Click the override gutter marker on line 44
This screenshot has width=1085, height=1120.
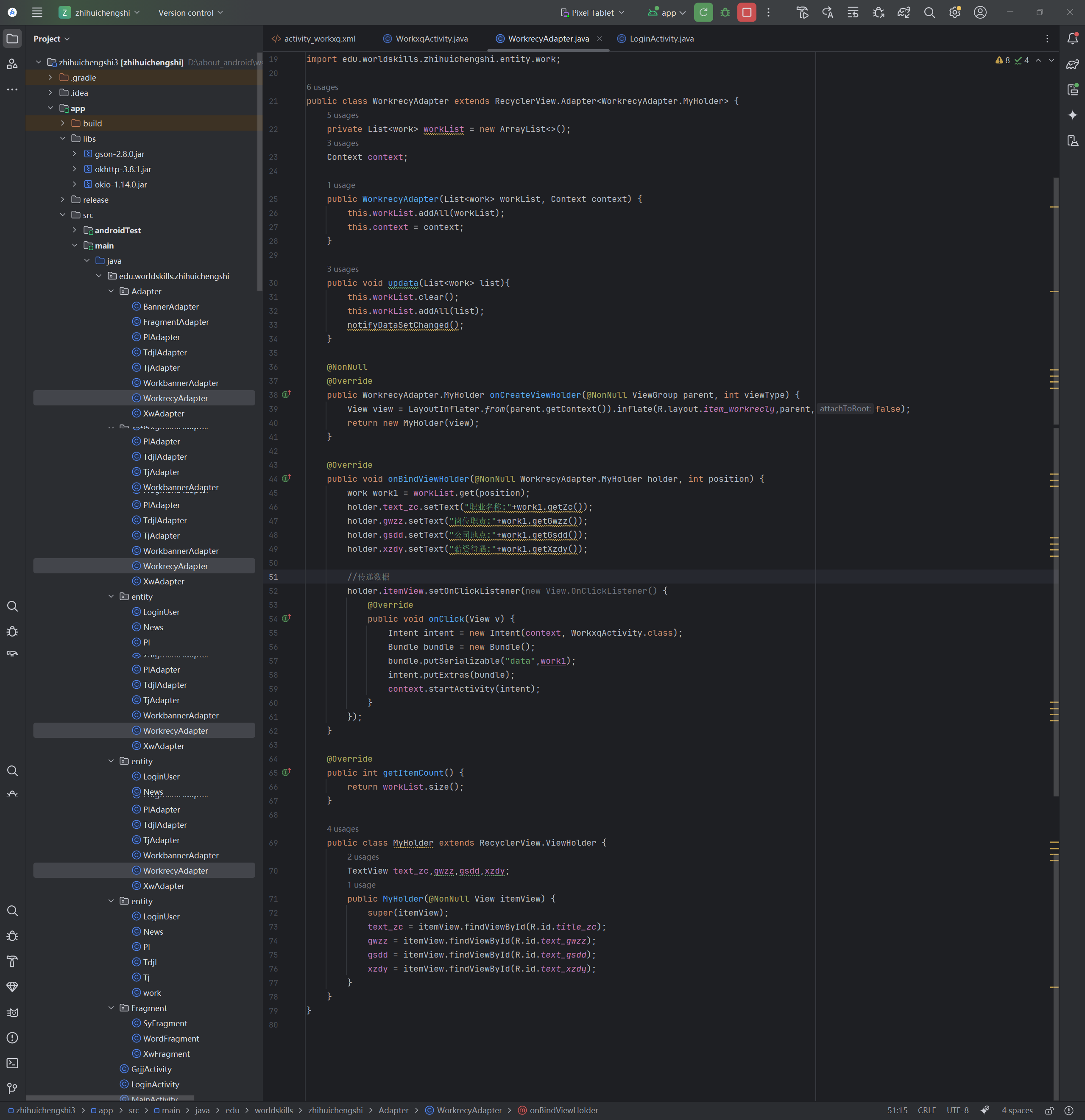tap(286, 478)
